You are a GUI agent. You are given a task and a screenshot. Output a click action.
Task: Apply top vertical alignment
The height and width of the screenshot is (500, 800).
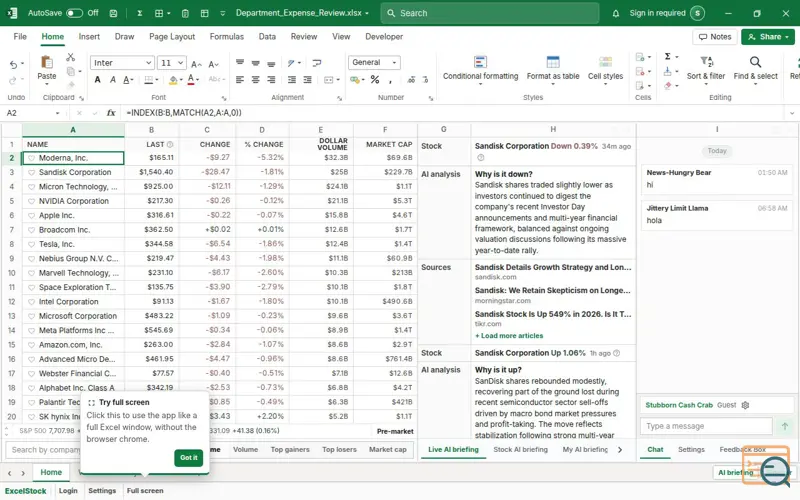point(240,63)
